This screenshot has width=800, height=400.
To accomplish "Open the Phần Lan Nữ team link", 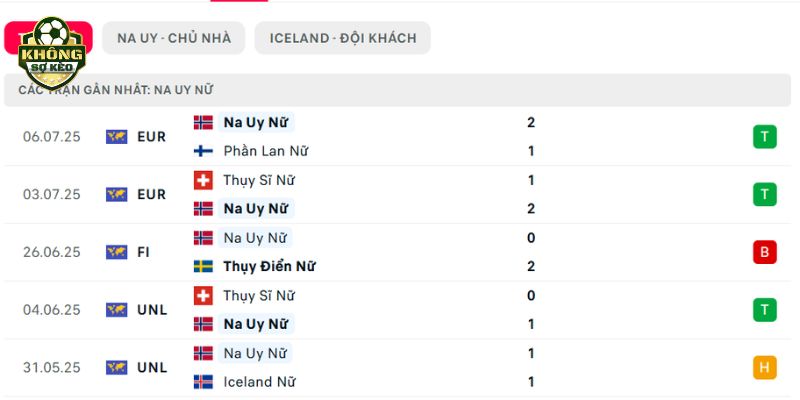I will [265, 151].
